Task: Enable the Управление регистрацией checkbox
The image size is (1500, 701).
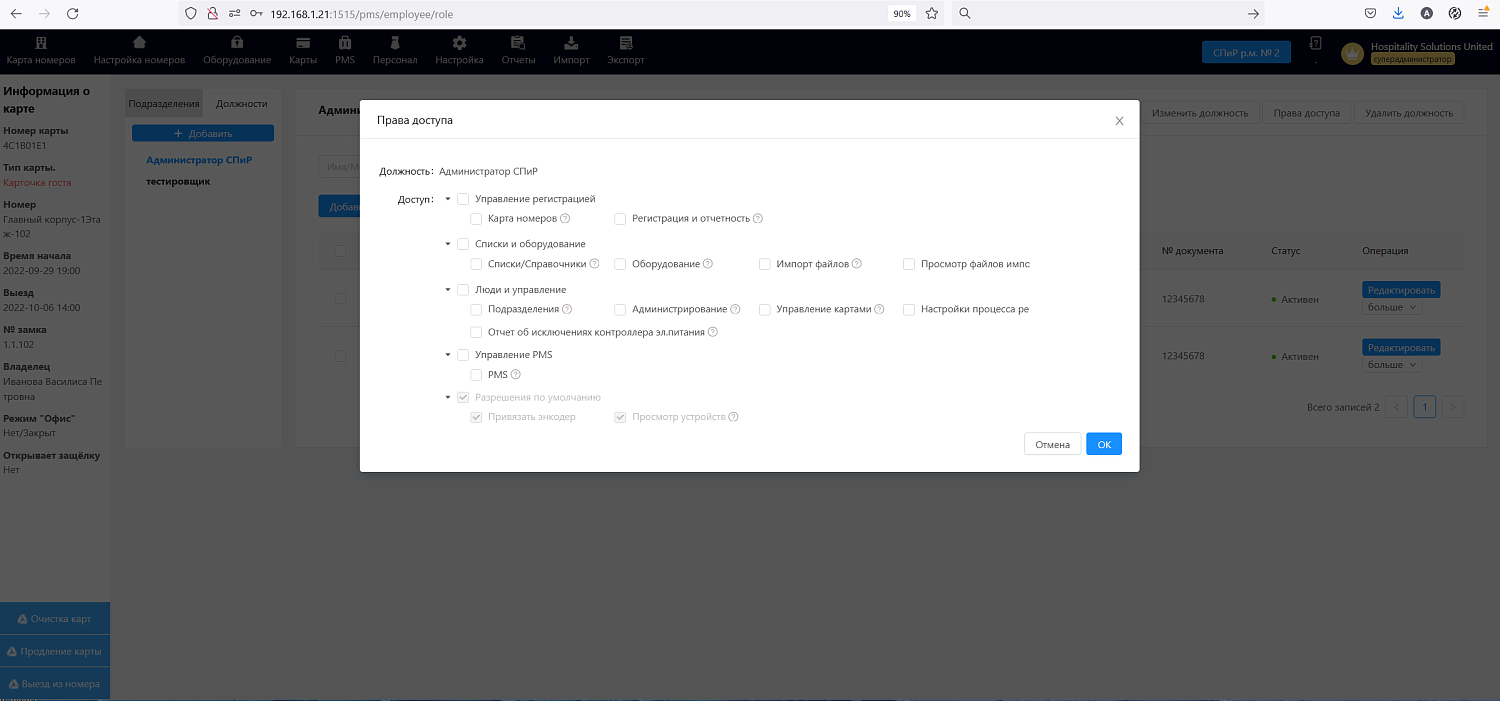Action: click(x=462, y=198)
